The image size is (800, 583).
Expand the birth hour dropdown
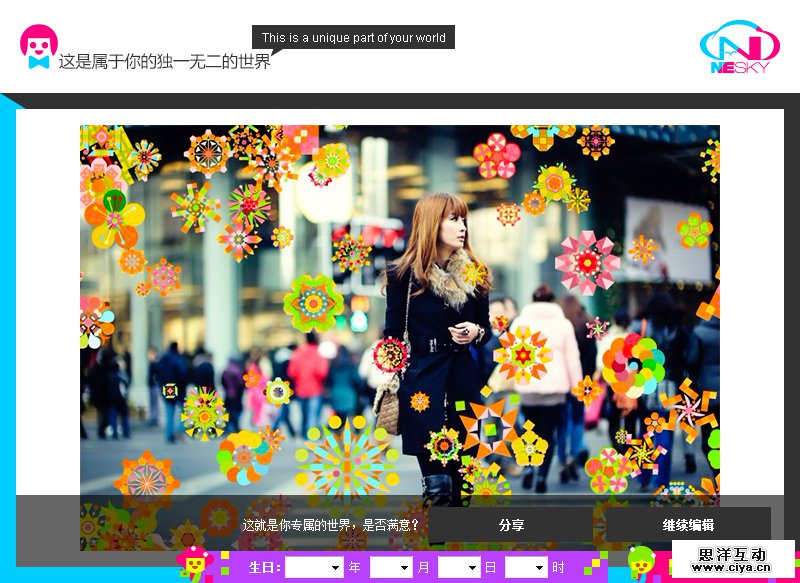(x=526, y=567)
